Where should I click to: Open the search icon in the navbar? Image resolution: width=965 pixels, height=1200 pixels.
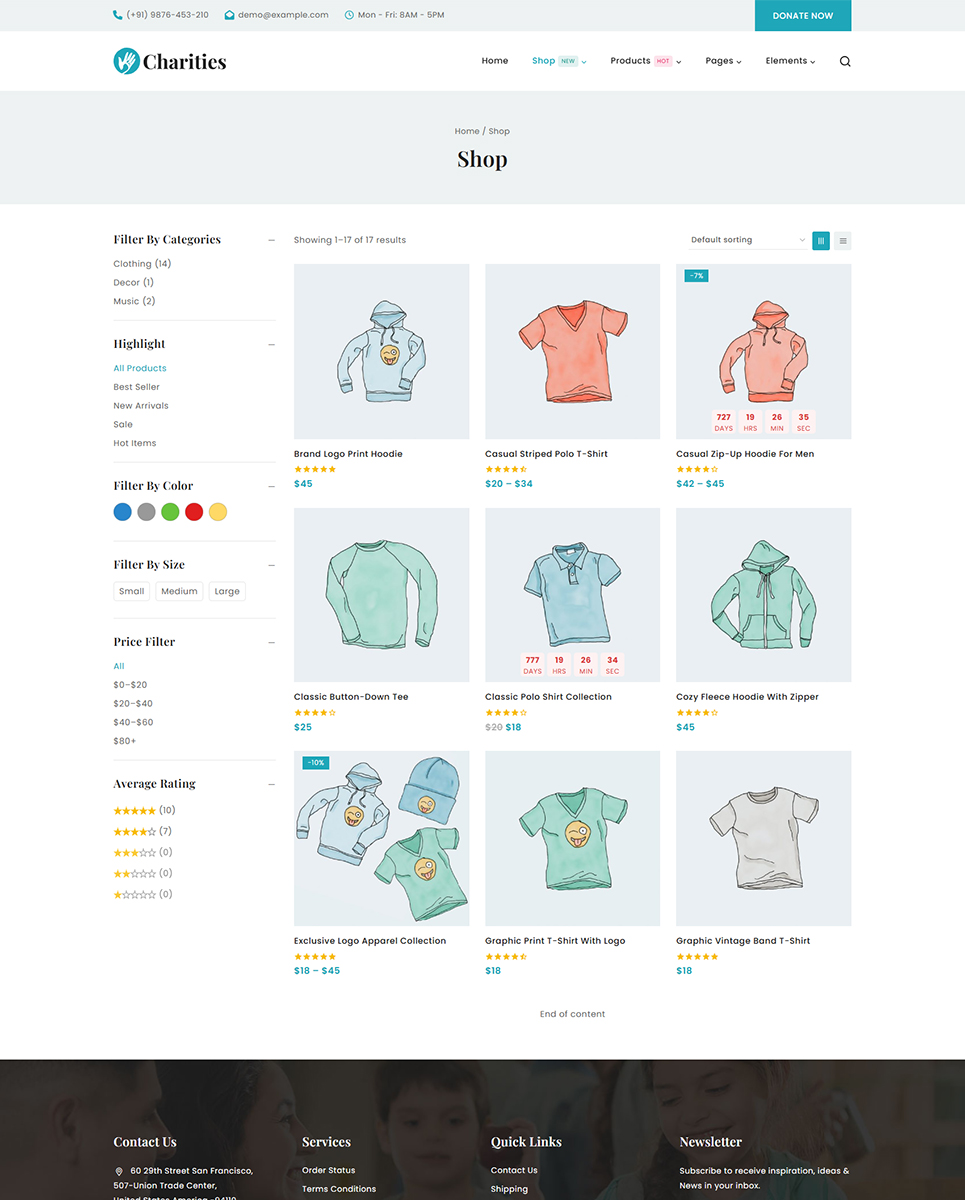point(845,61)
